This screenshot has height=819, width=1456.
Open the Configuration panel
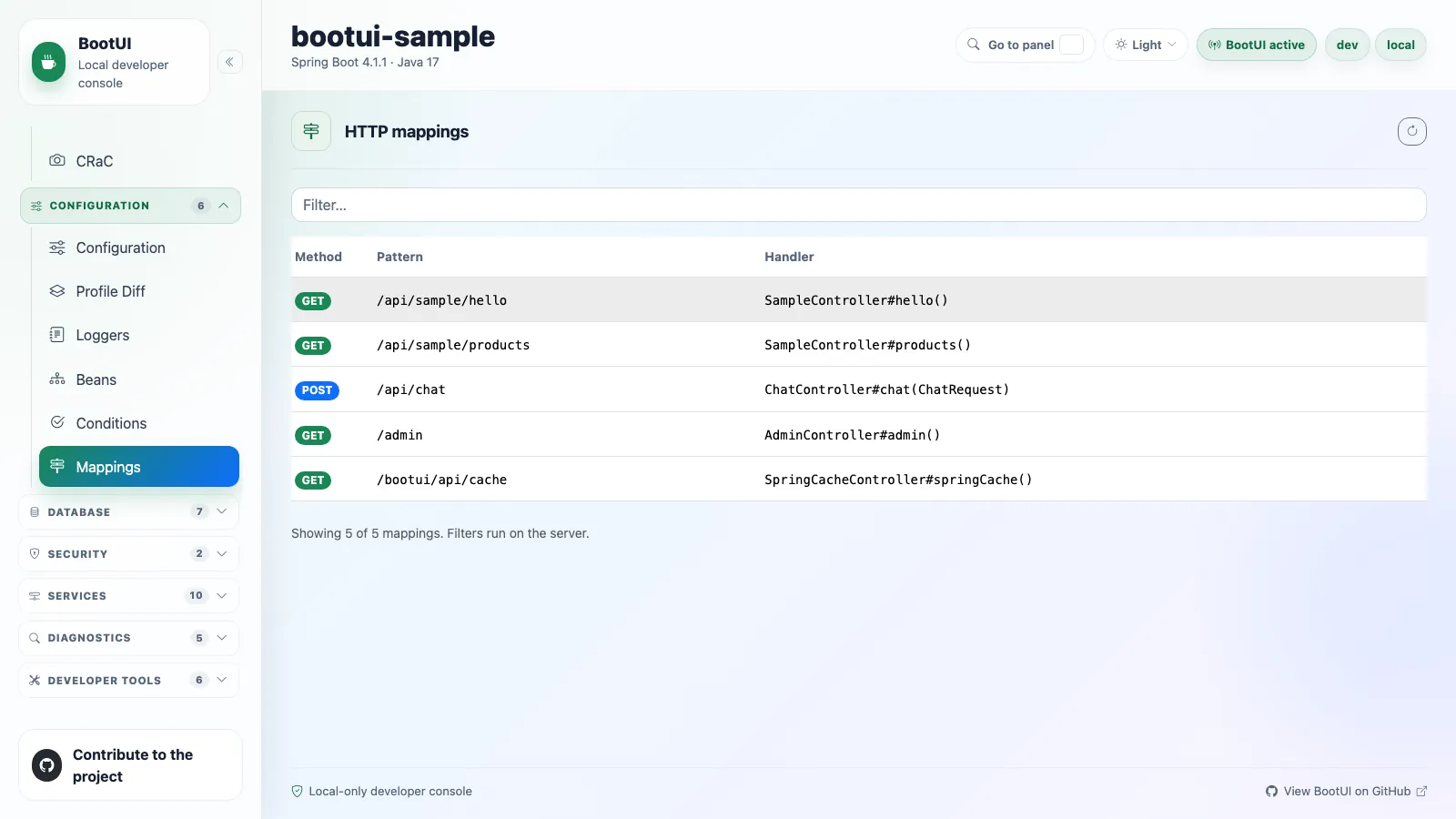(138, 248)
